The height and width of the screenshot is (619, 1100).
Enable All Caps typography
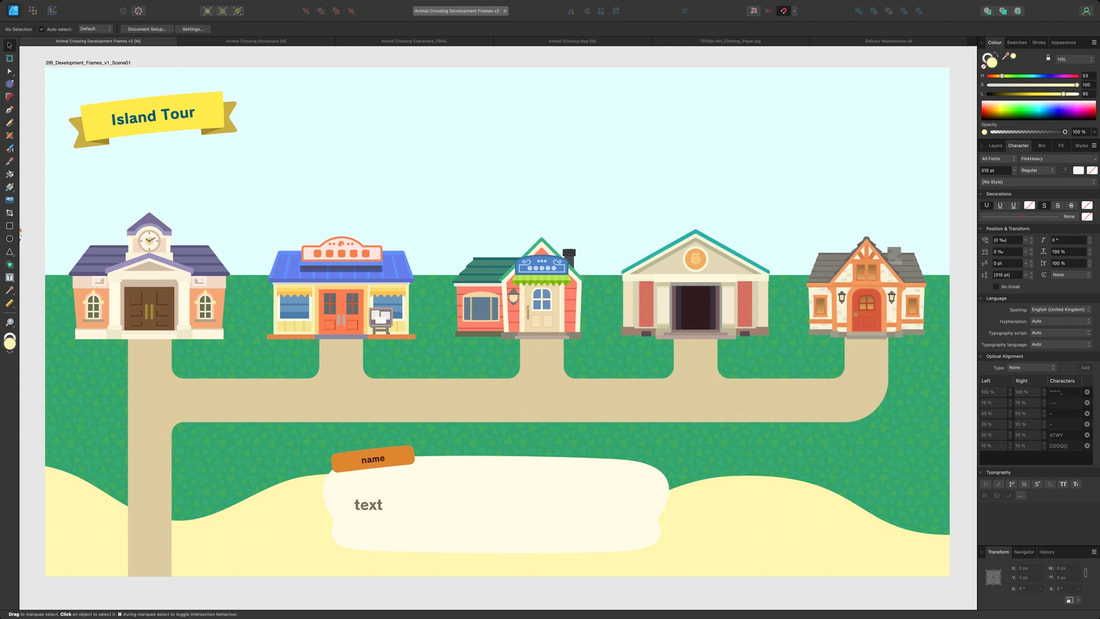point(1063,484)
